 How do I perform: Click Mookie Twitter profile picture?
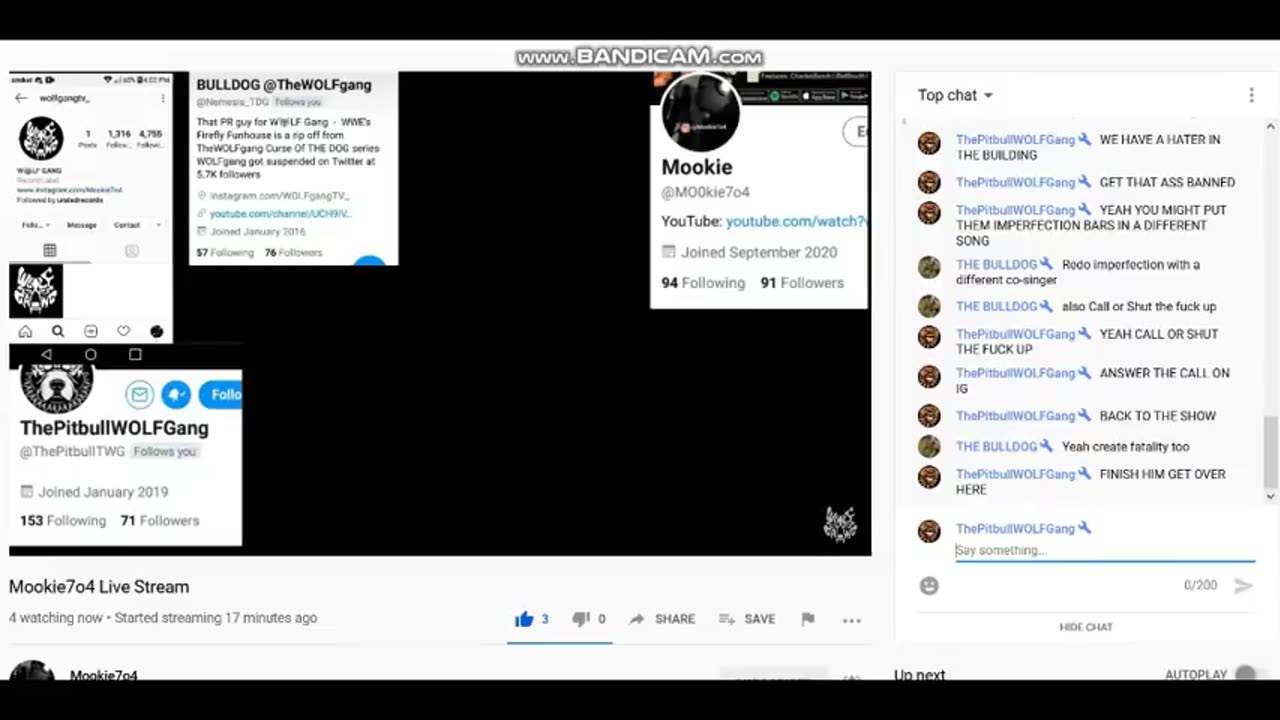[x=701, y=112]
